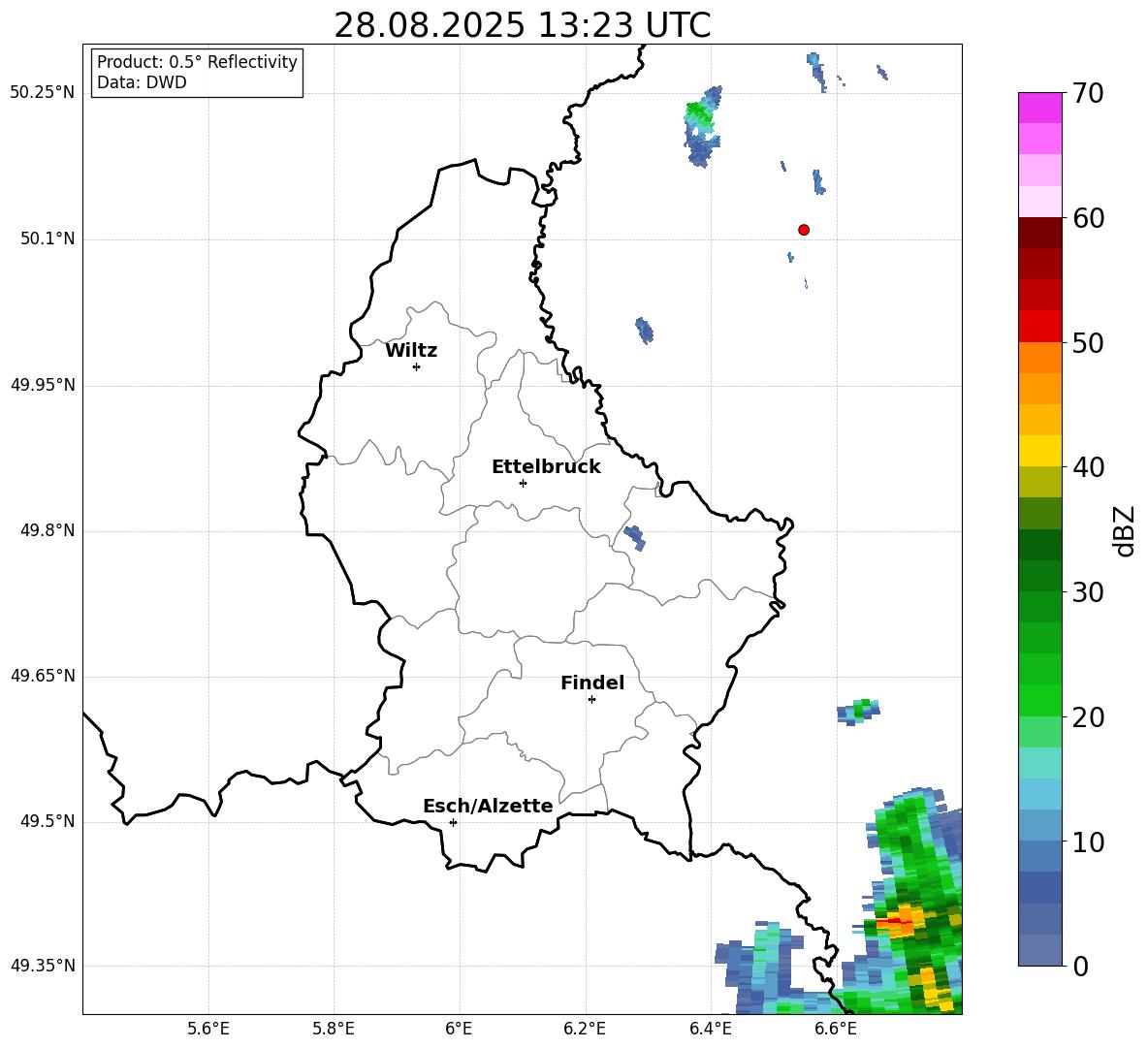The height and width of the screenshot is (1048, 1148).
Task: Click the "50.25°N" latitude label
Action: click(x=43, y=93)
